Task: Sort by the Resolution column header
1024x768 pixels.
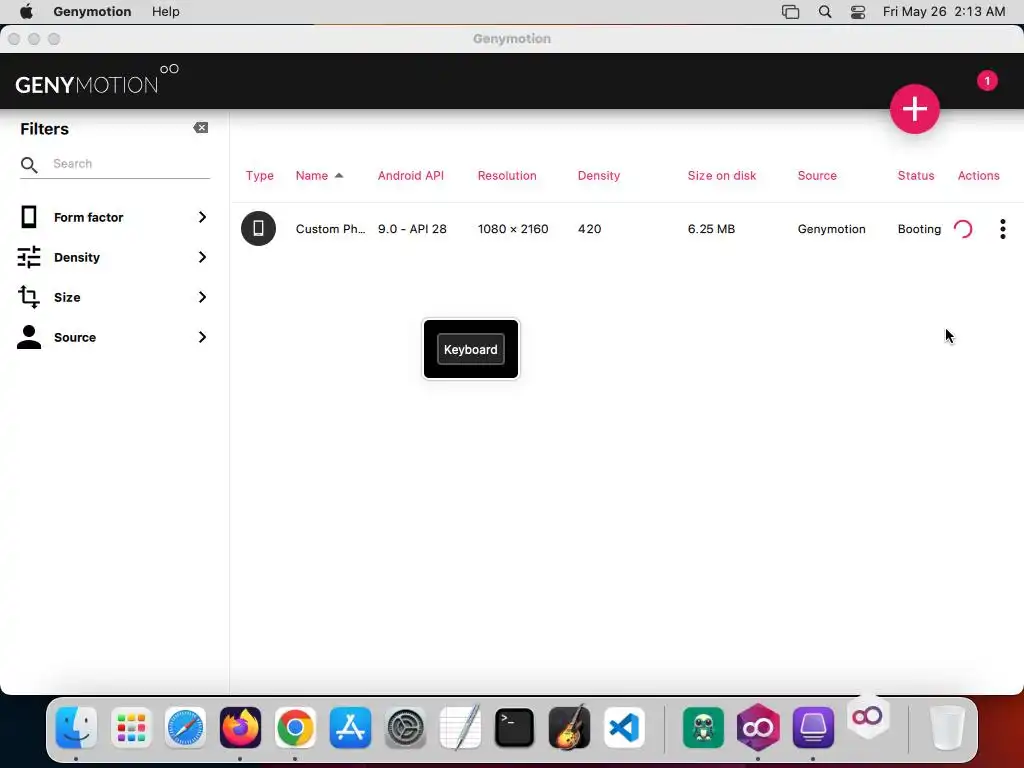Action: [x=507, y=176]
